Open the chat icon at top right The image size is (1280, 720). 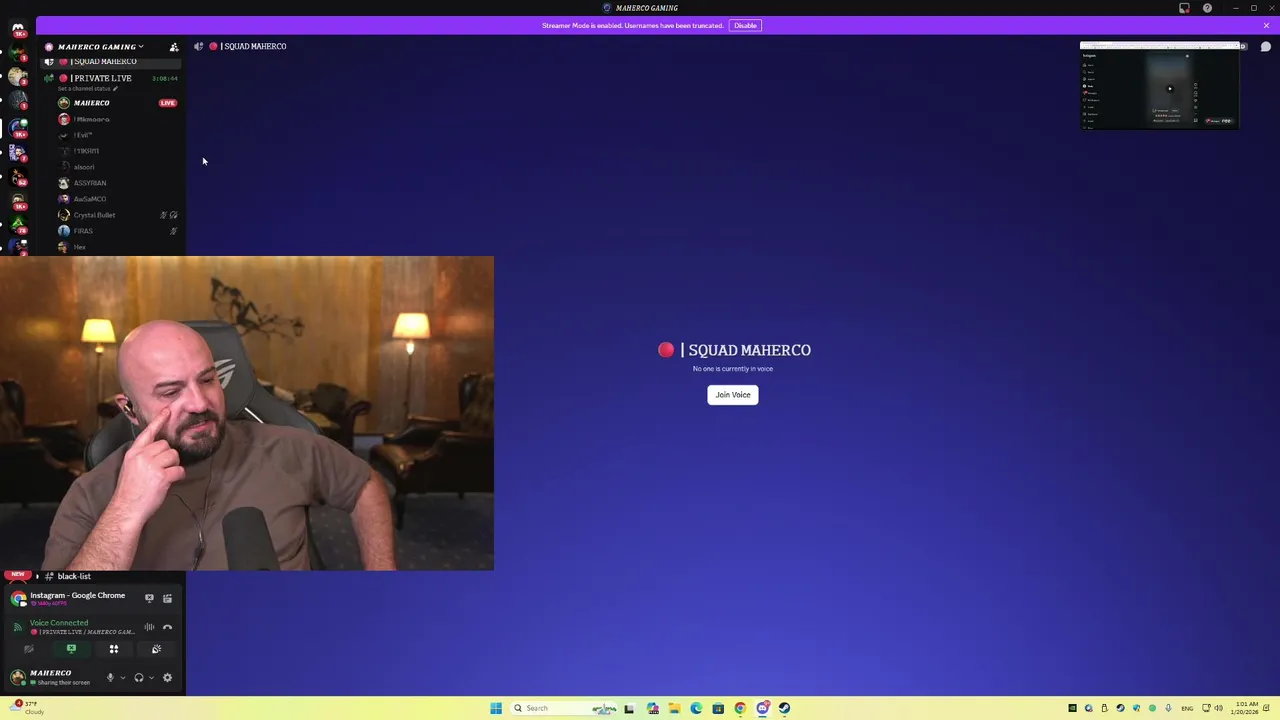click(x=1265, y=47)
